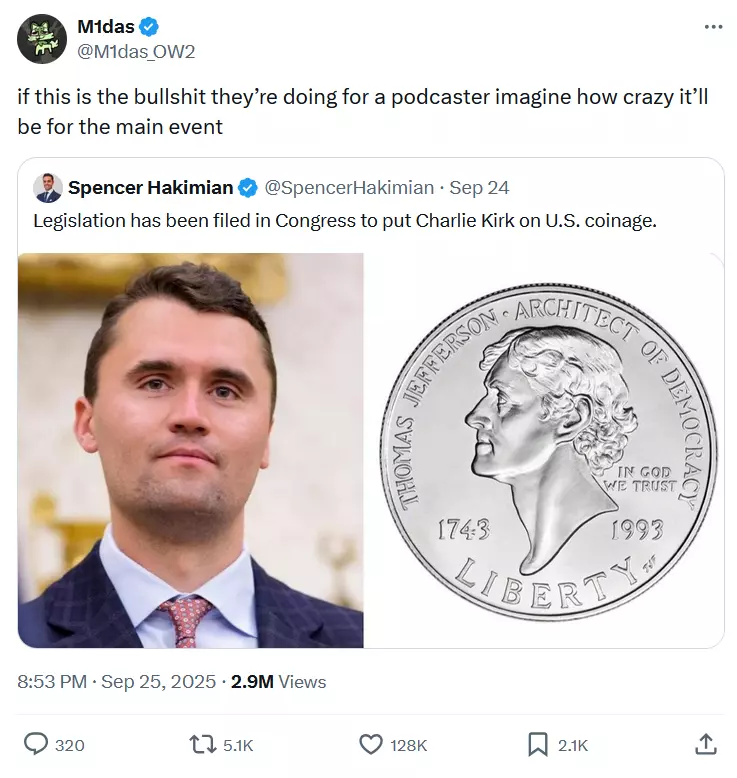737x778 pixels.
Task: Click the reply speech bubble icon
Action: point(36,744)
